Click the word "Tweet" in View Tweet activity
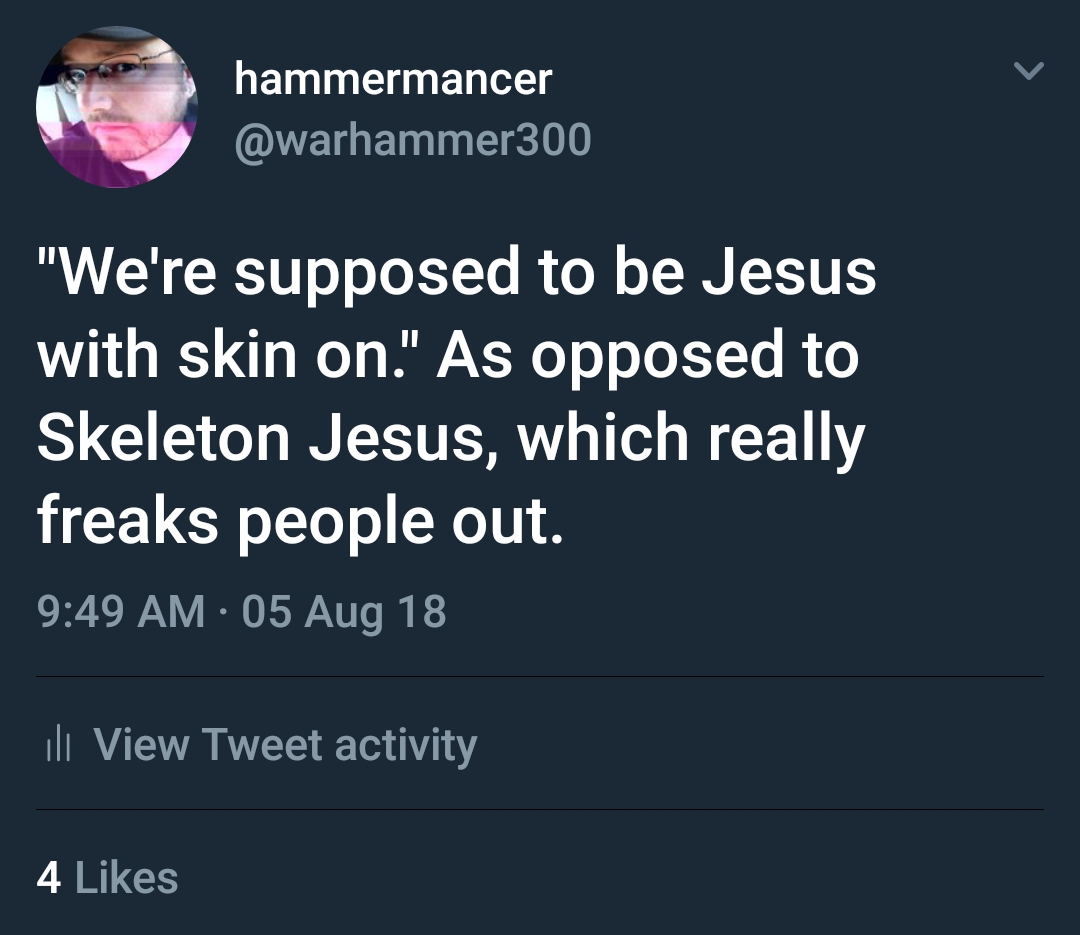 click(x=262, y=745)
